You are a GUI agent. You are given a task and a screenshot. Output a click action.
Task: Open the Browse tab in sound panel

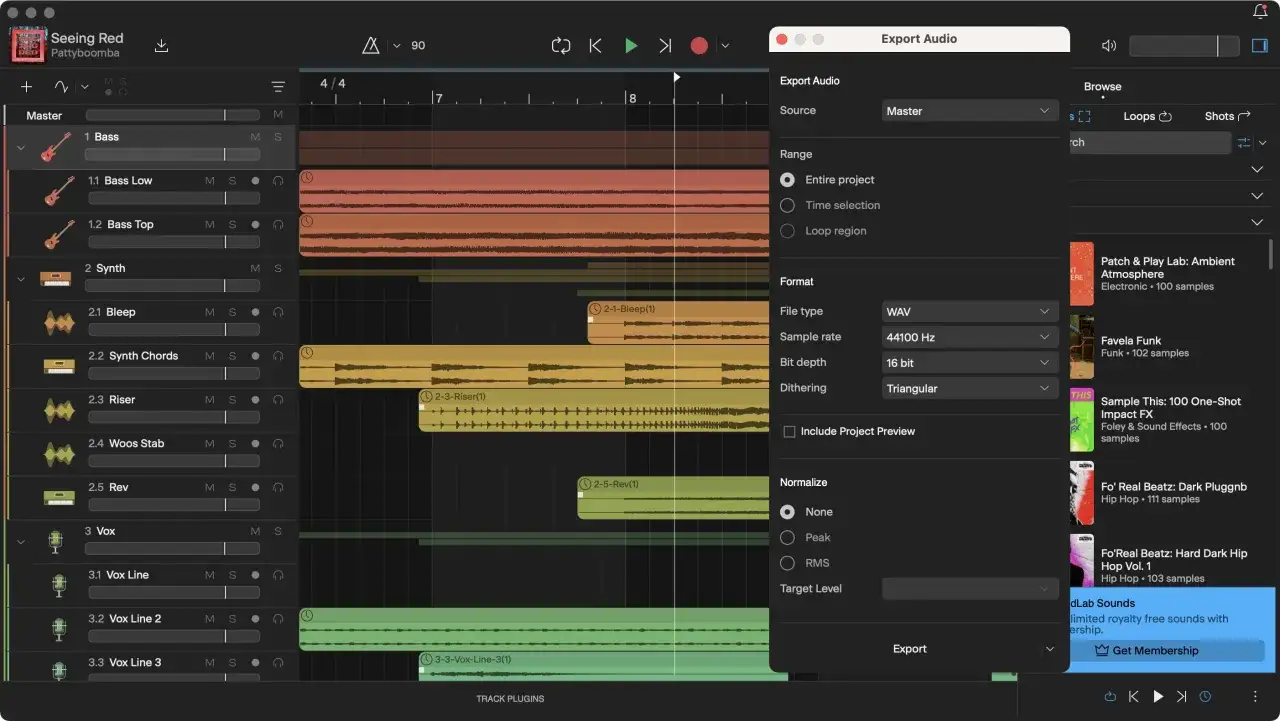(1102, 87)
